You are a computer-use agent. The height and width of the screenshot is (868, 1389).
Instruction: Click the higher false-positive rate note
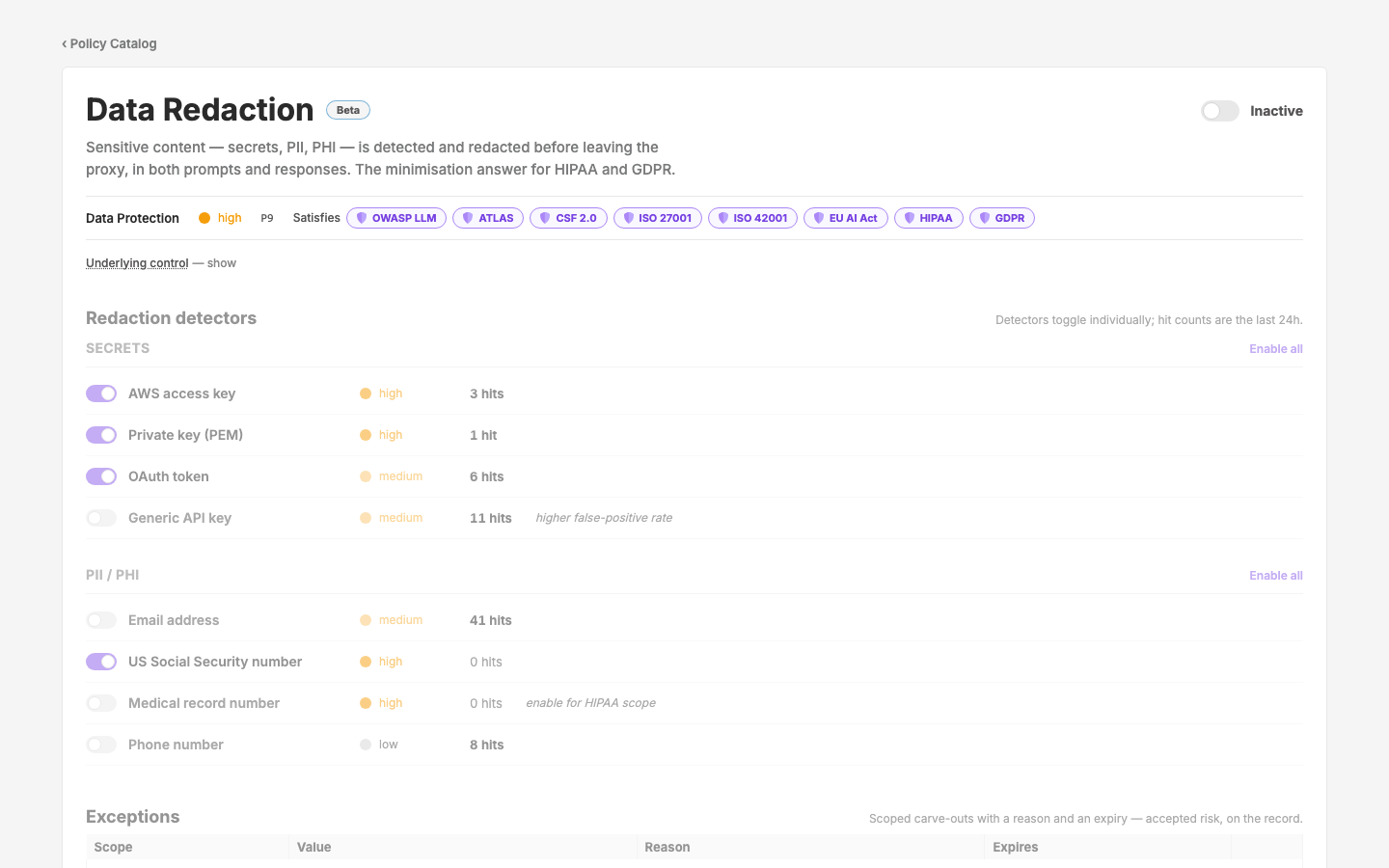[604, 518]
